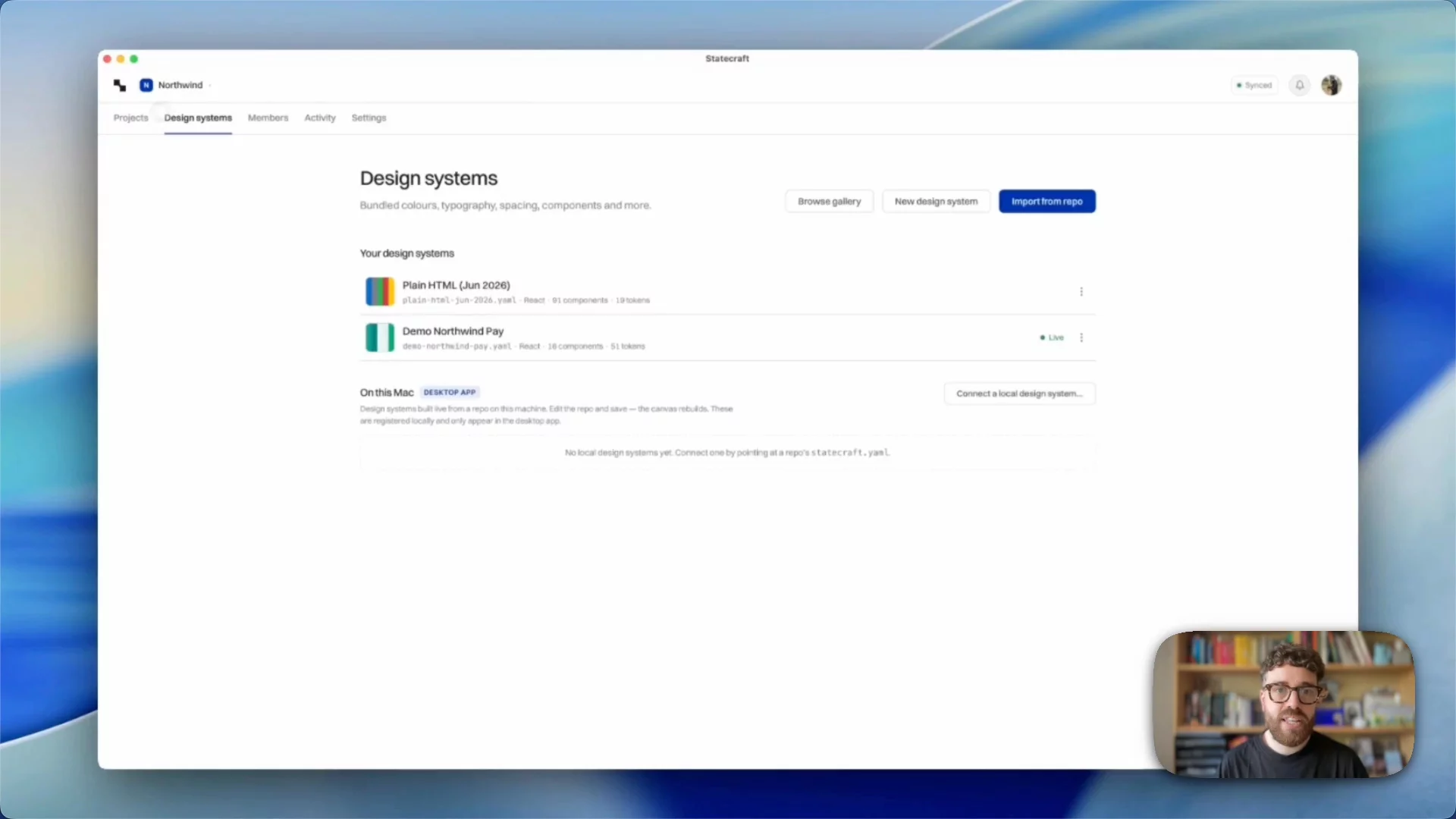Click the "91 components" count
Screen dimensions: 1456x819
point(579,300)
